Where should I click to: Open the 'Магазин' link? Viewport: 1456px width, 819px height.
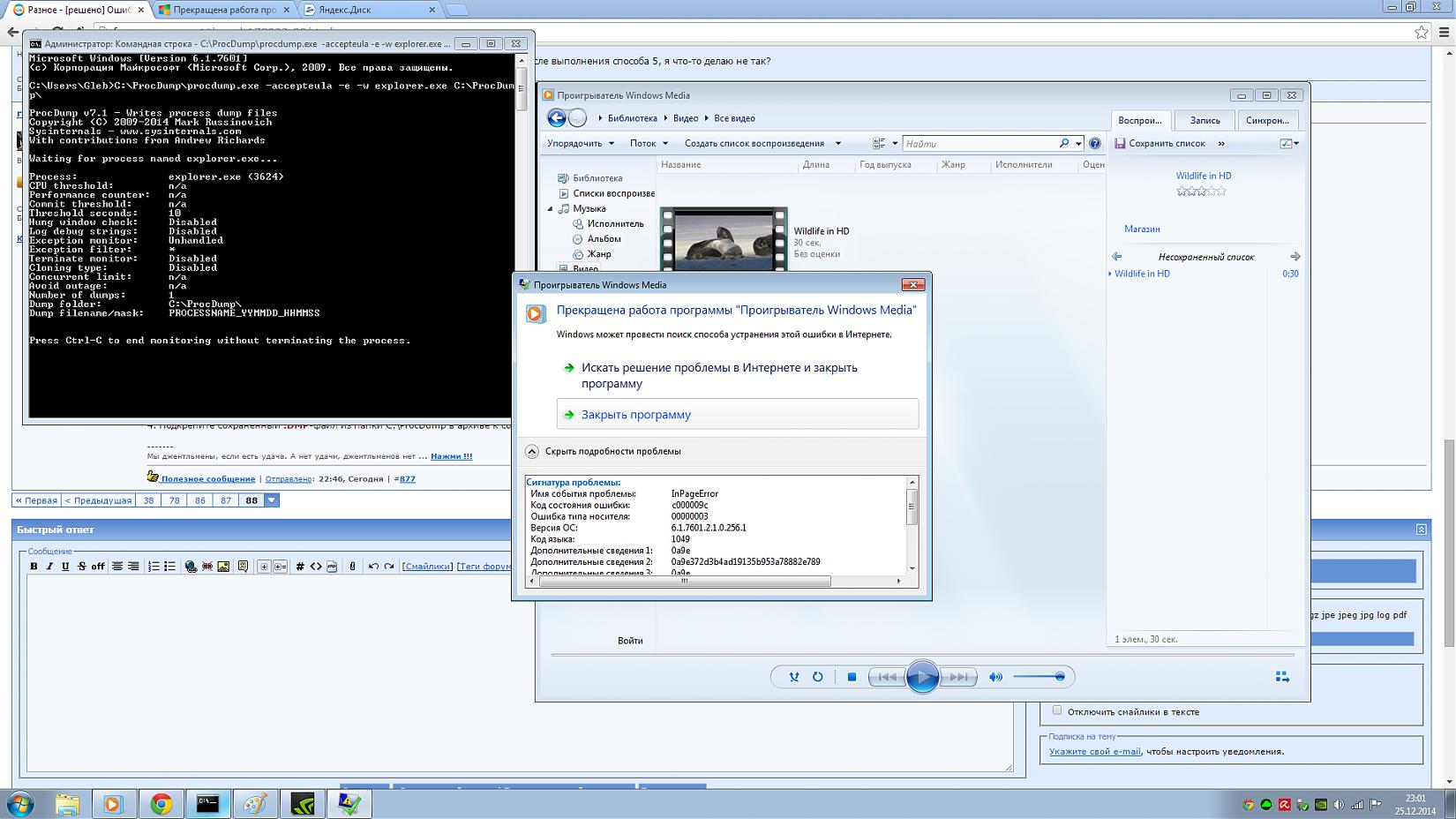click(x=1142, y=229)
